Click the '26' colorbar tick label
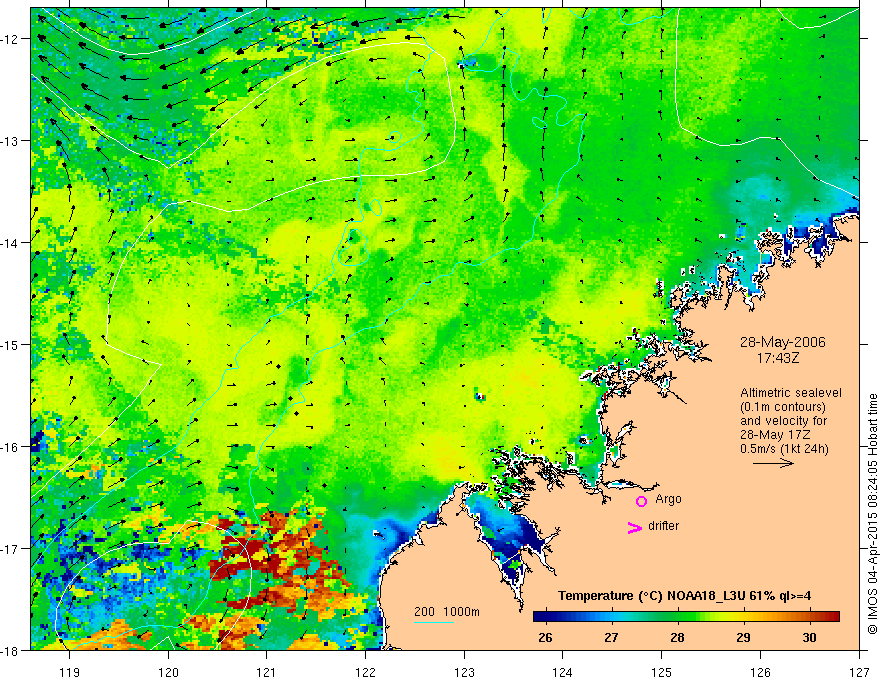 click(545, 637)
